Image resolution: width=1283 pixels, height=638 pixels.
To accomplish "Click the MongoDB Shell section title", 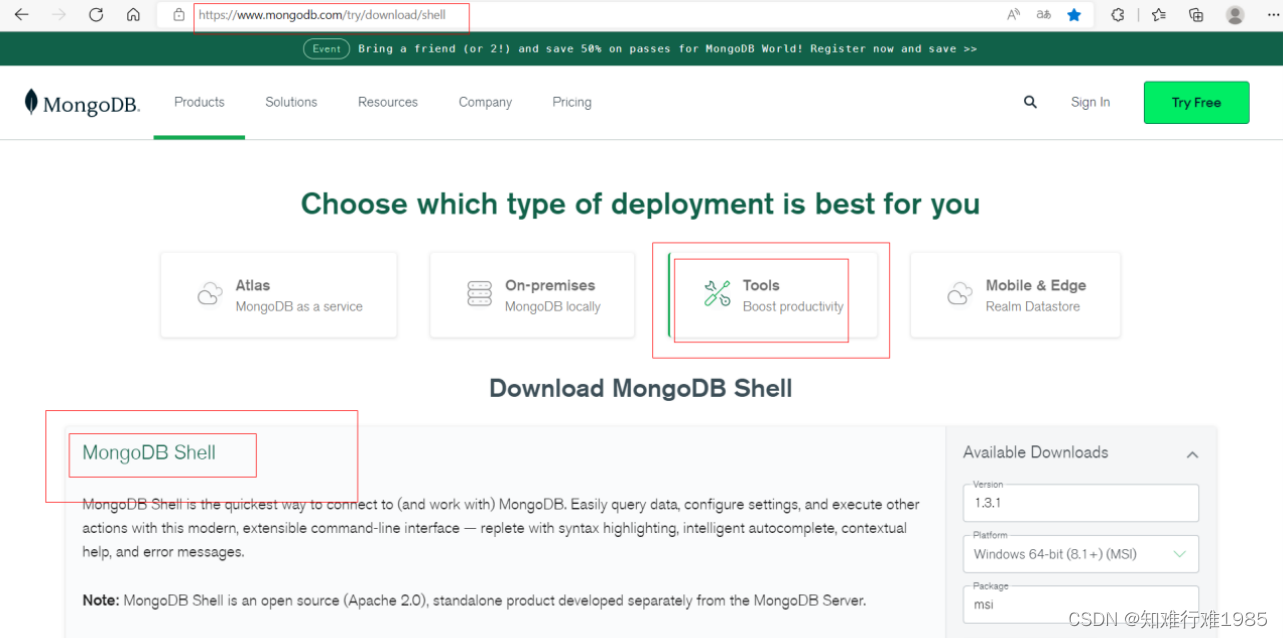I will pos(149,453).
